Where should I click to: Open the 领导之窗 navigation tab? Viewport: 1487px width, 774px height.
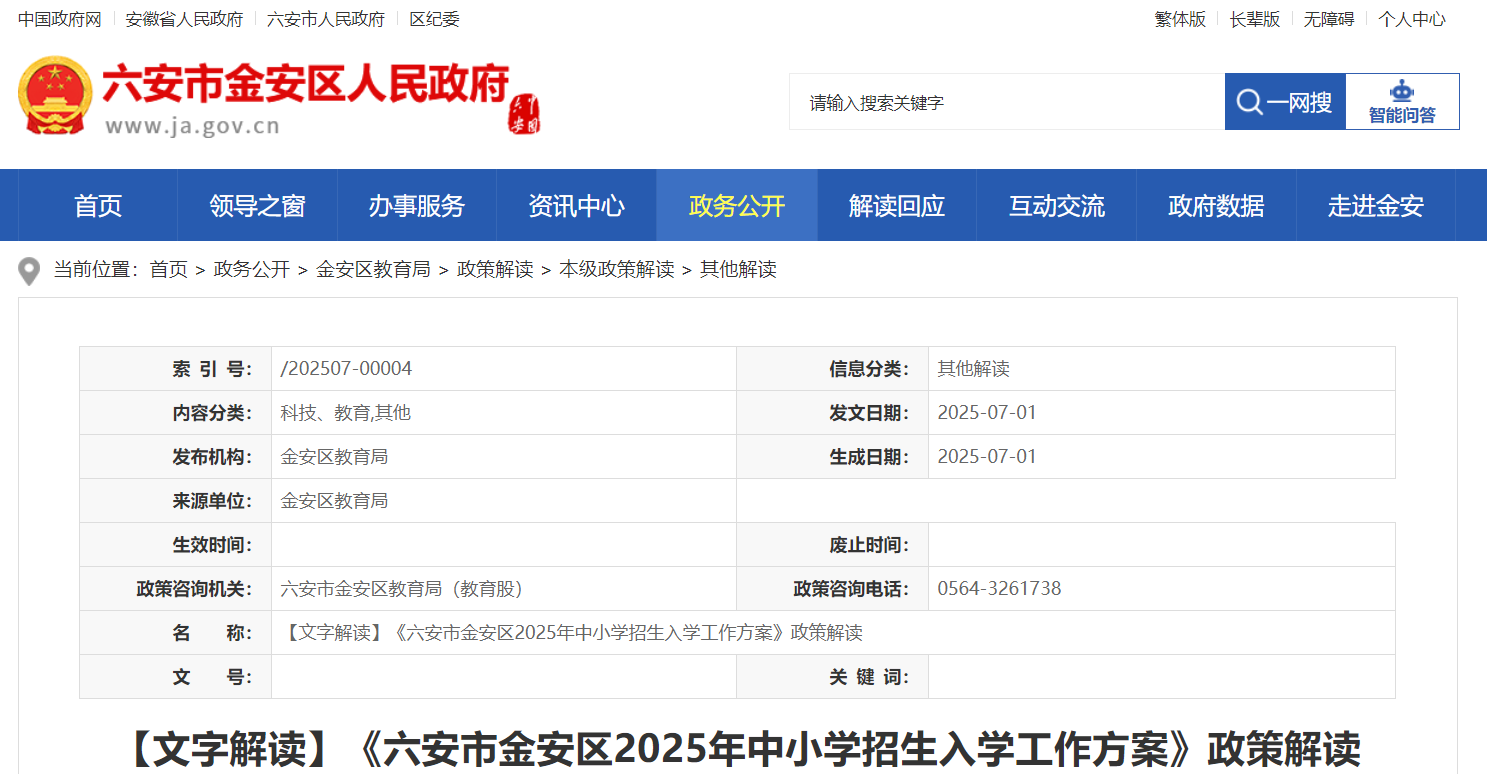[257, 206]
